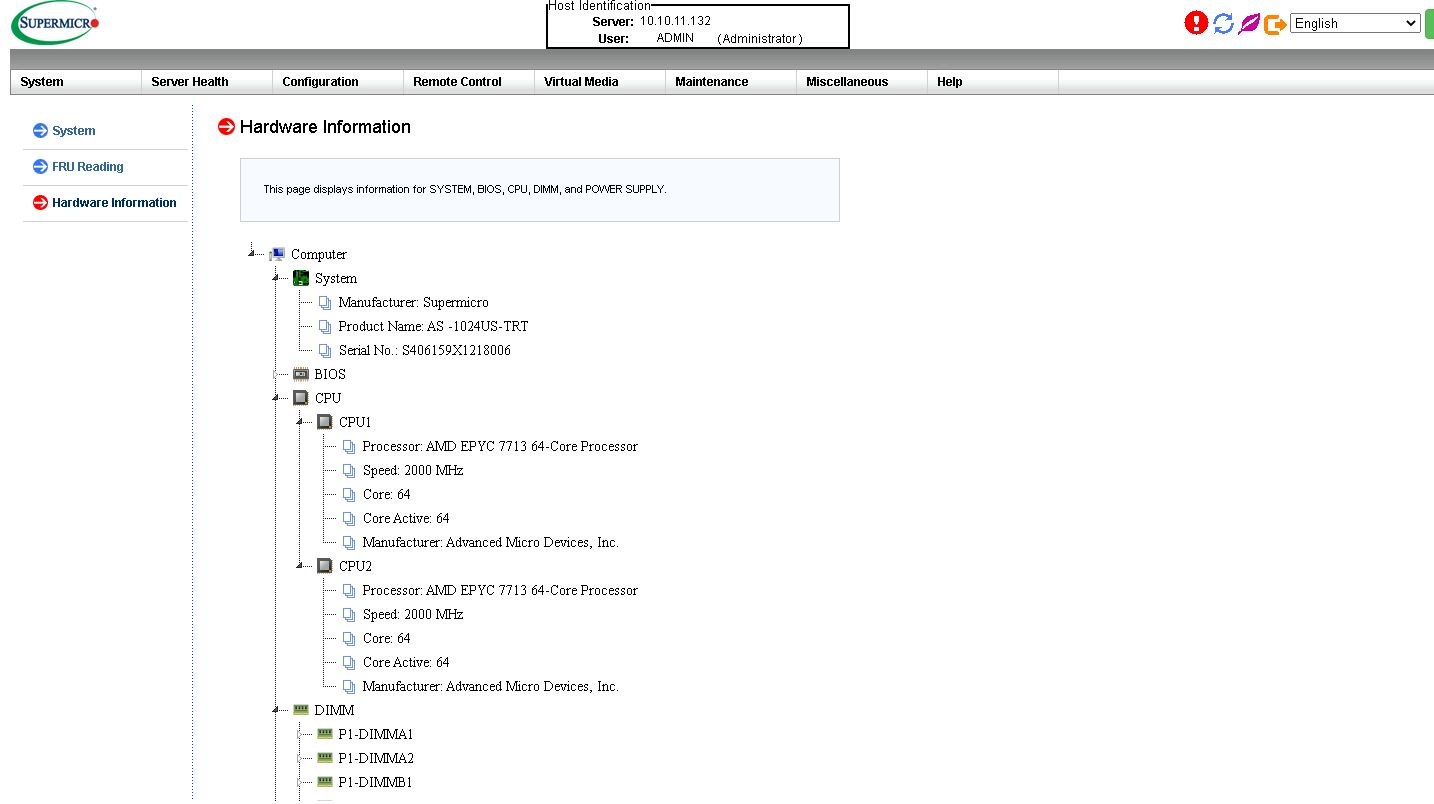Expand the P1-DIMMB1 node
Viewport: 1434px width, 804px height.
tap(300, 782)
